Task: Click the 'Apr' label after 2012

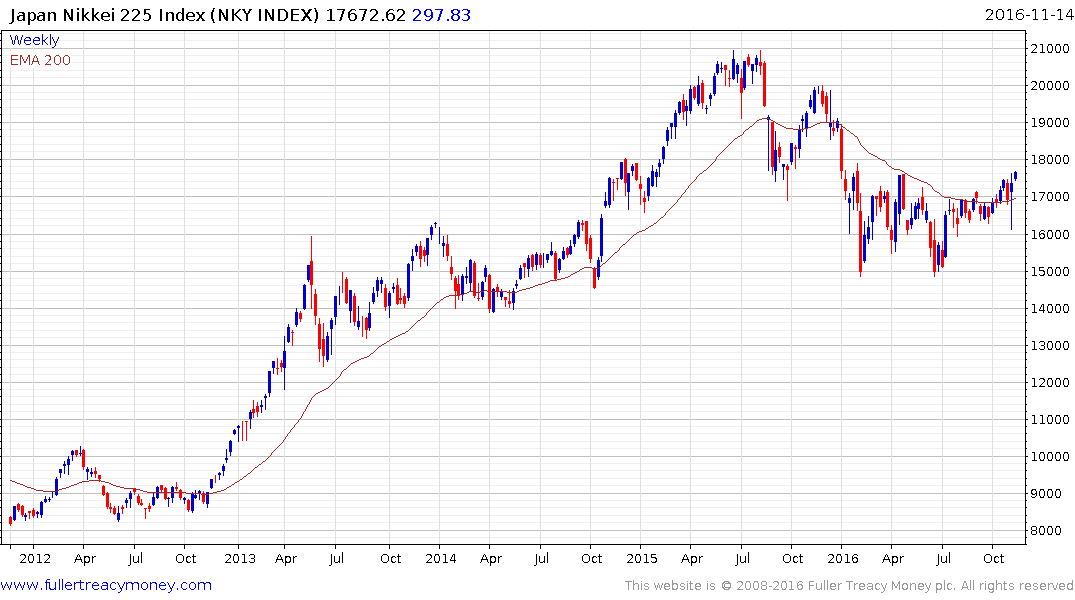Action: (85, 559)
